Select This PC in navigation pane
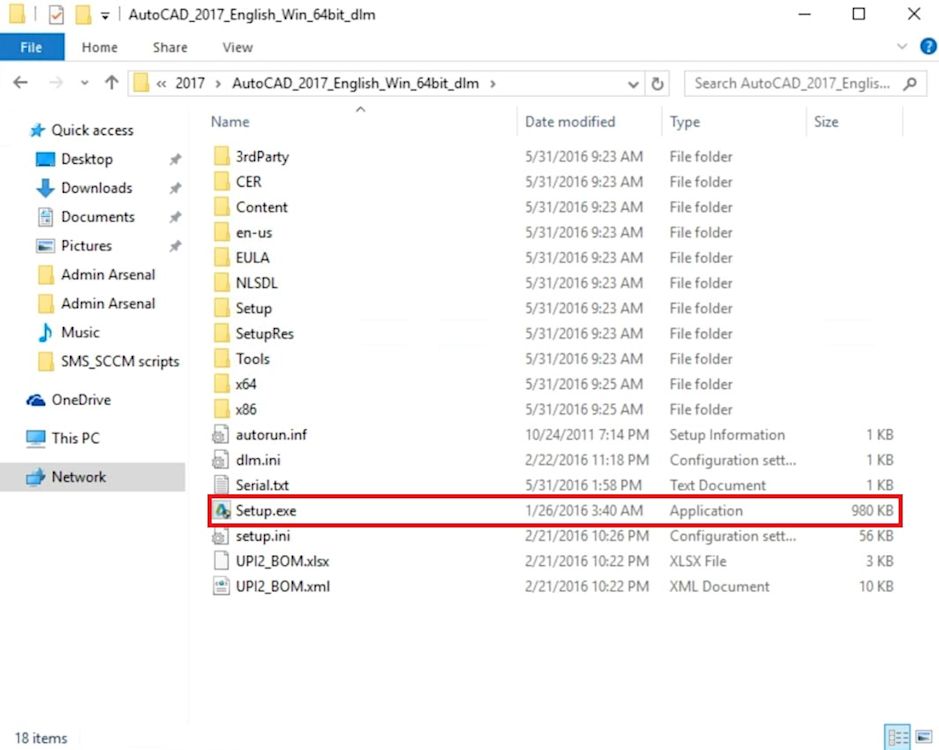939x750 pixels. point(75,438)
